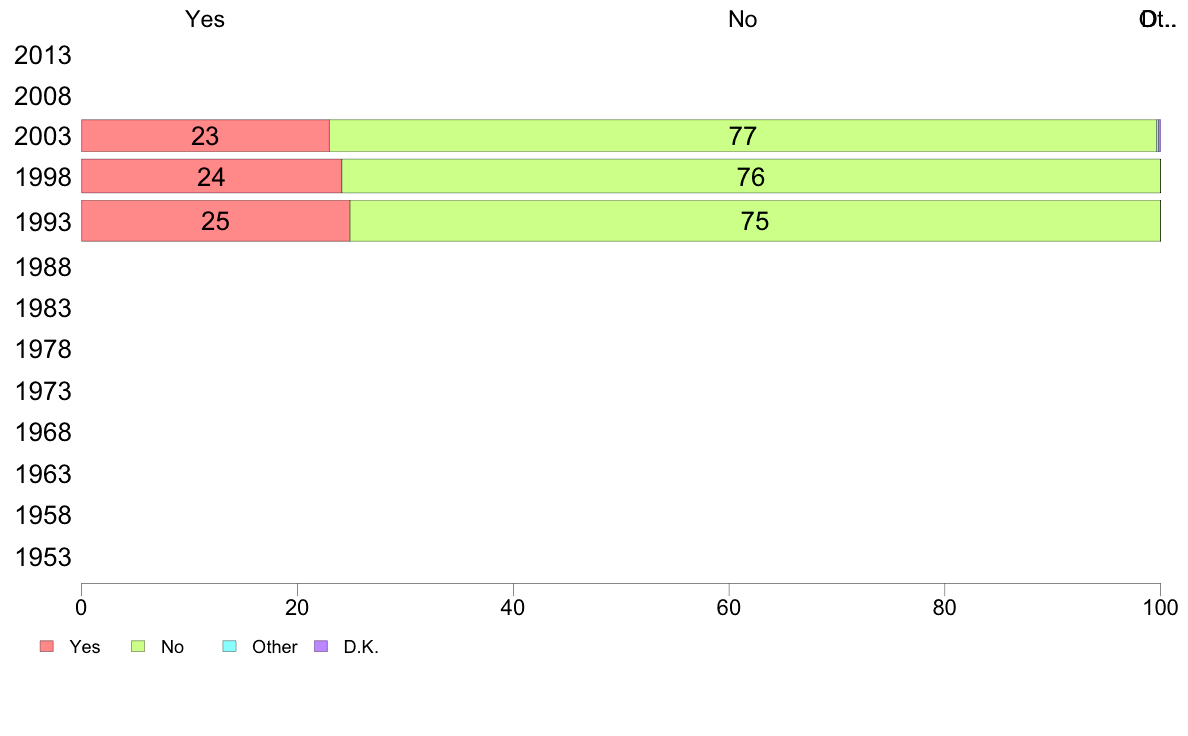
Task: Click the D.K. legend text label
Action: (361, 647)
